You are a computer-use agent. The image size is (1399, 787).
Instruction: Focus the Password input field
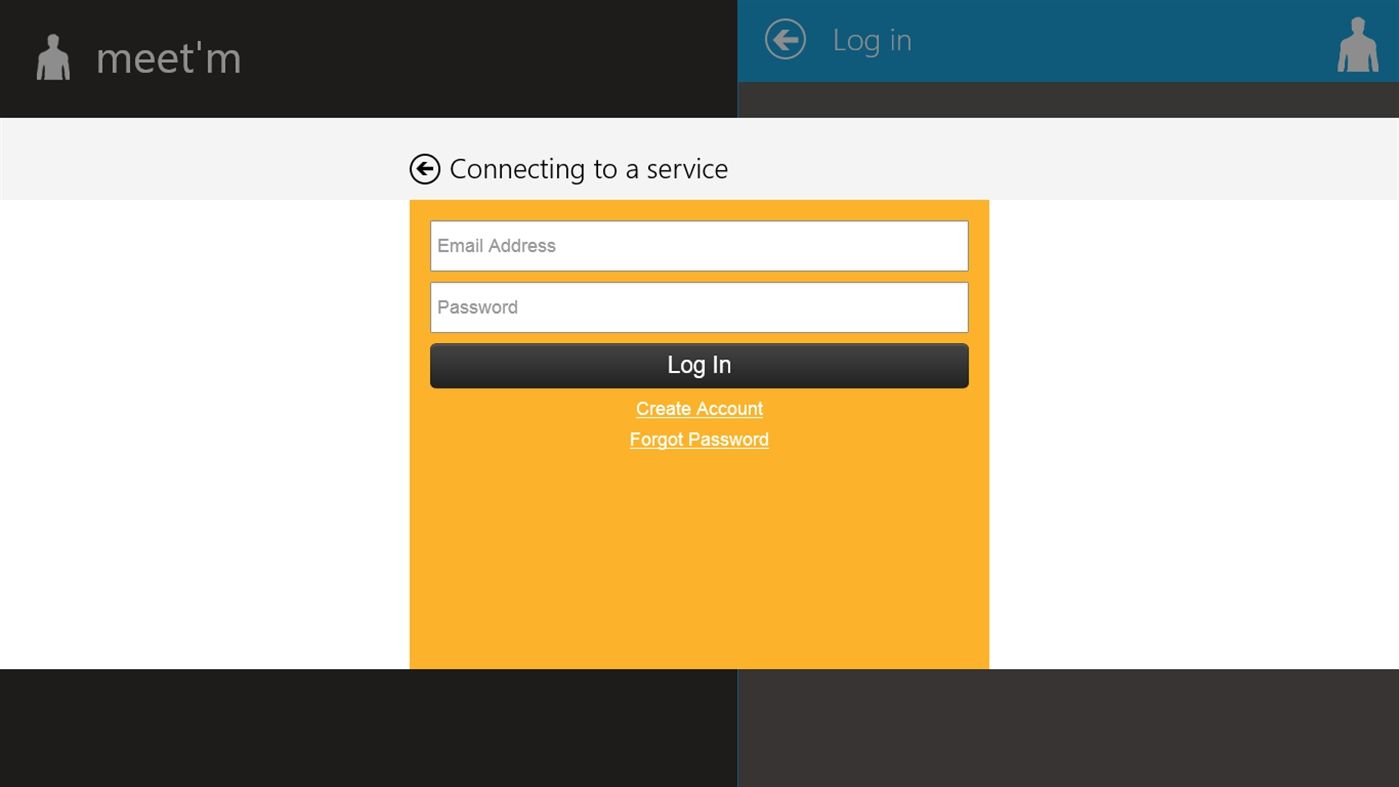pos(699,307)
